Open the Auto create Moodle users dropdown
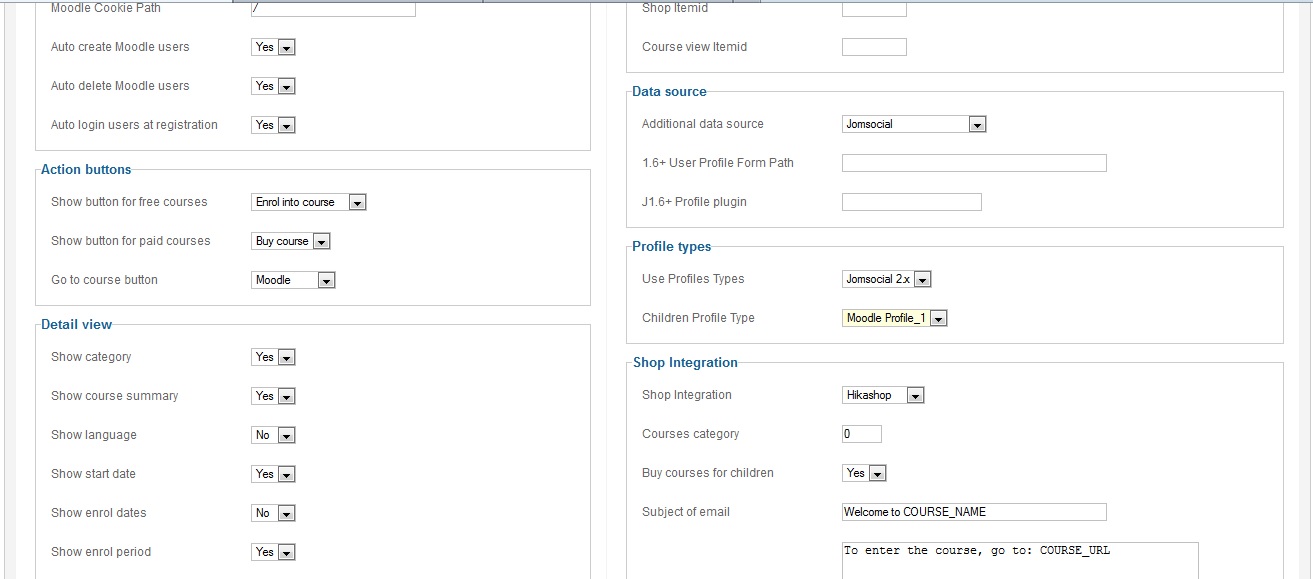 (273, 47)
